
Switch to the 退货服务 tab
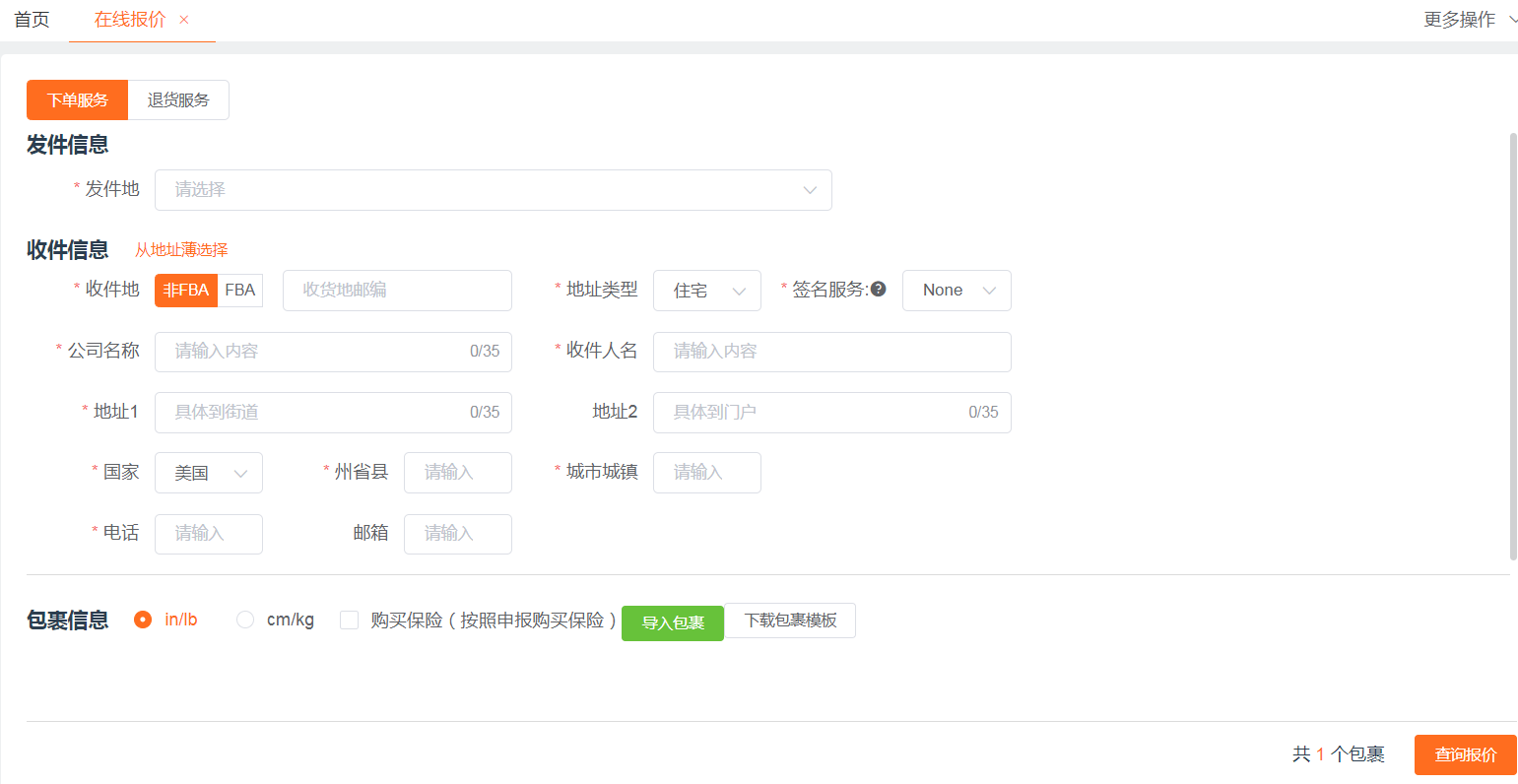point(178,100)
